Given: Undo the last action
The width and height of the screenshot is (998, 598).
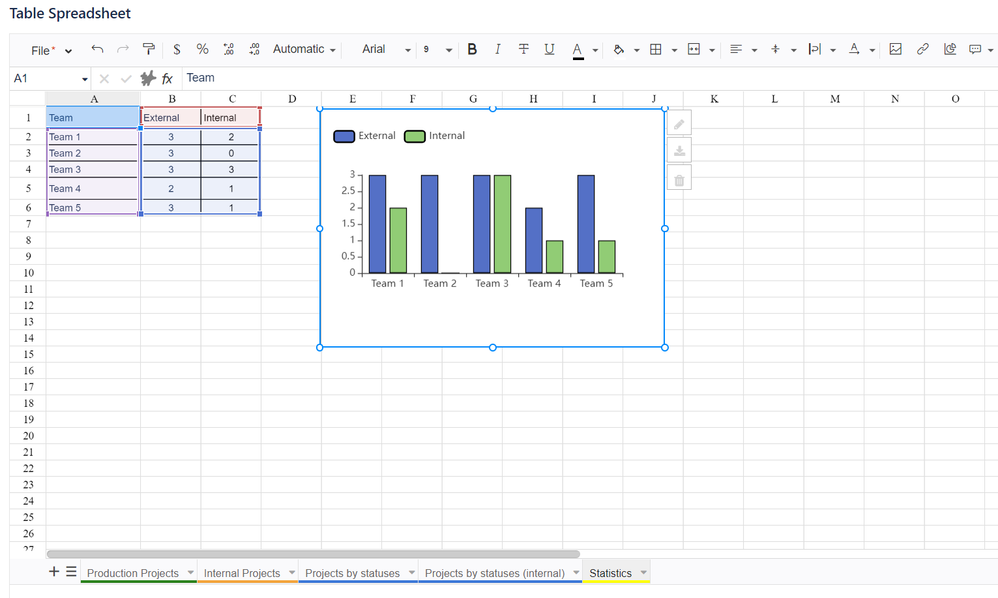Looking at the screenshot, I should pyautogui.click(x=97, y=49).
